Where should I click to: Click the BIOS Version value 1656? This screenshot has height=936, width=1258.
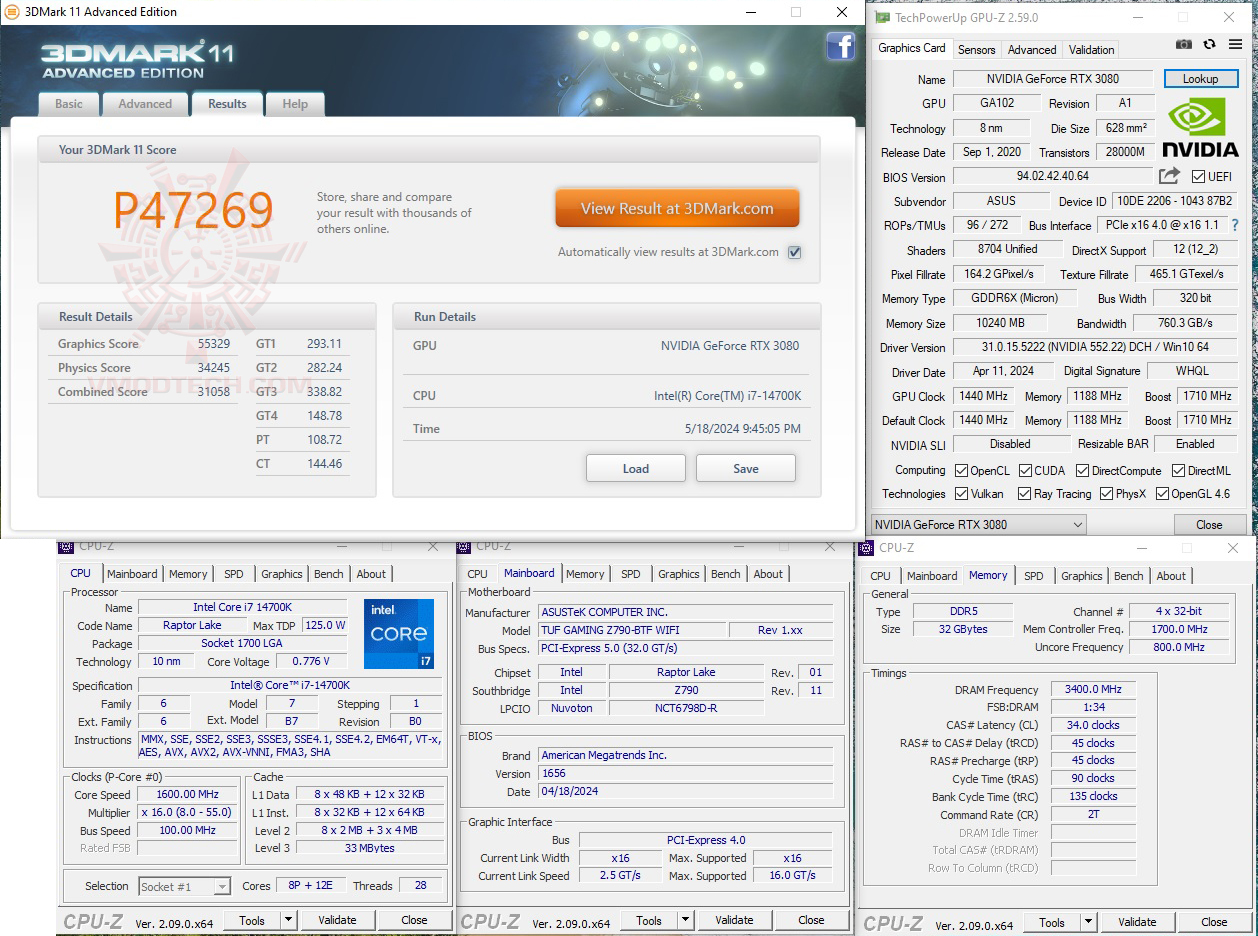coord(685,774)
